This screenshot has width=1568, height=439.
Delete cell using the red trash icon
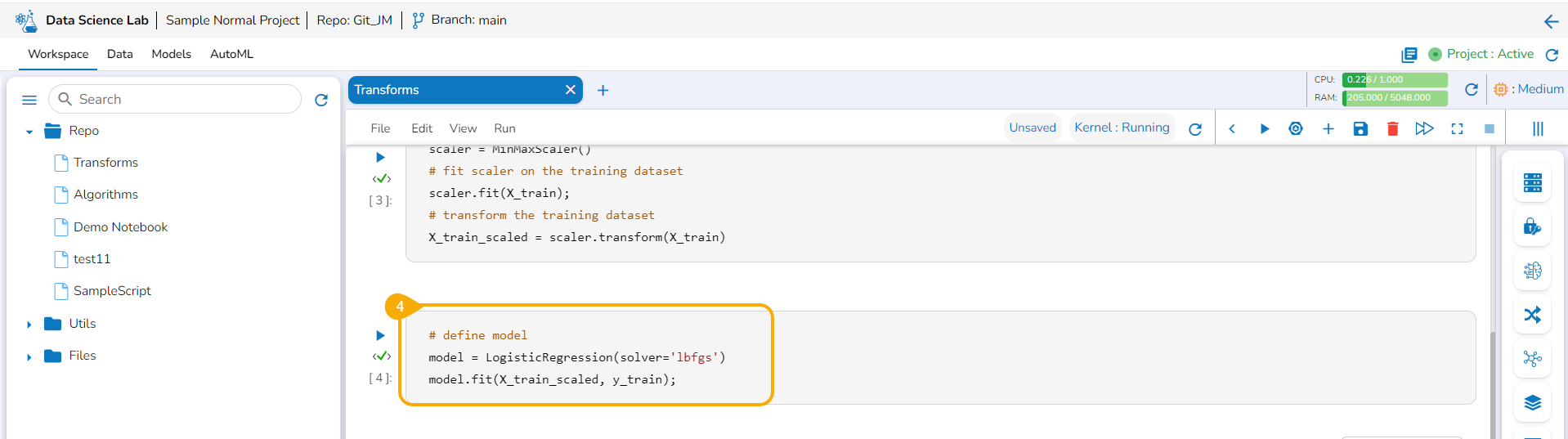coord(1392,129)
